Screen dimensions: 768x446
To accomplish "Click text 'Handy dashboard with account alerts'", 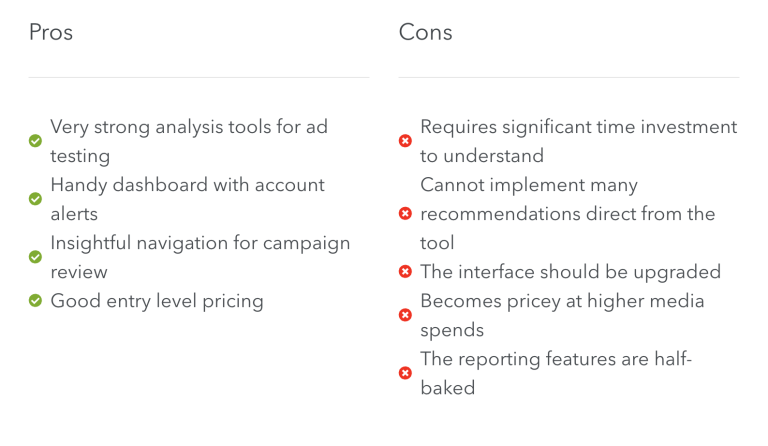I will [188, 199].
